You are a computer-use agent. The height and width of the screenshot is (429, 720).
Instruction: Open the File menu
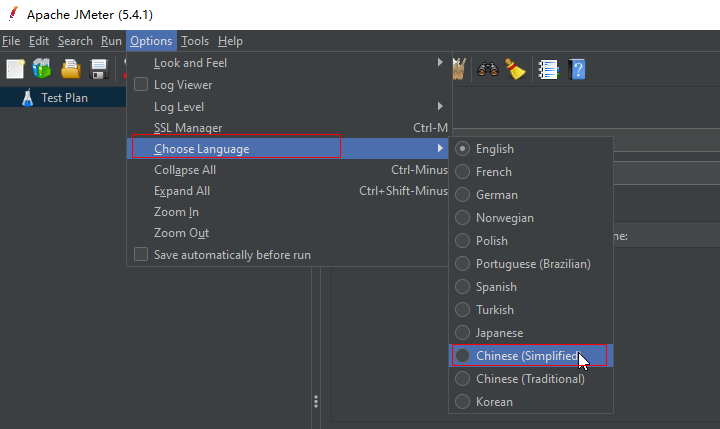click(x=11, y=41)
